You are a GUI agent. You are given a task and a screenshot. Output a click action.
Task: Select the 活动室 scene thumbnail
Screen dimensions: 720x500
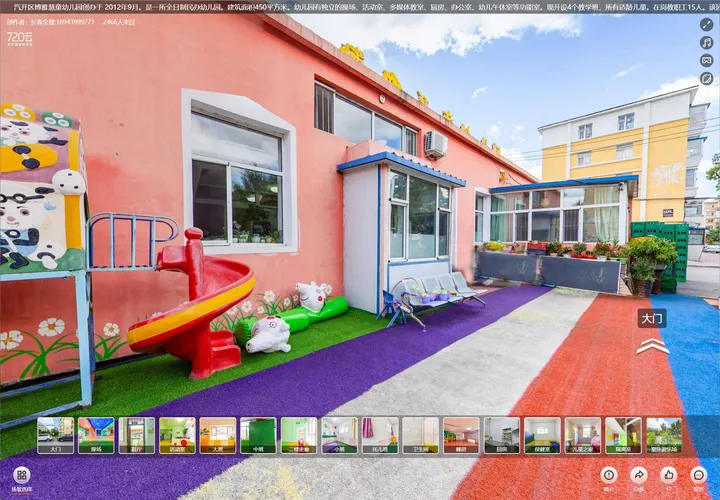pos(177,435)
